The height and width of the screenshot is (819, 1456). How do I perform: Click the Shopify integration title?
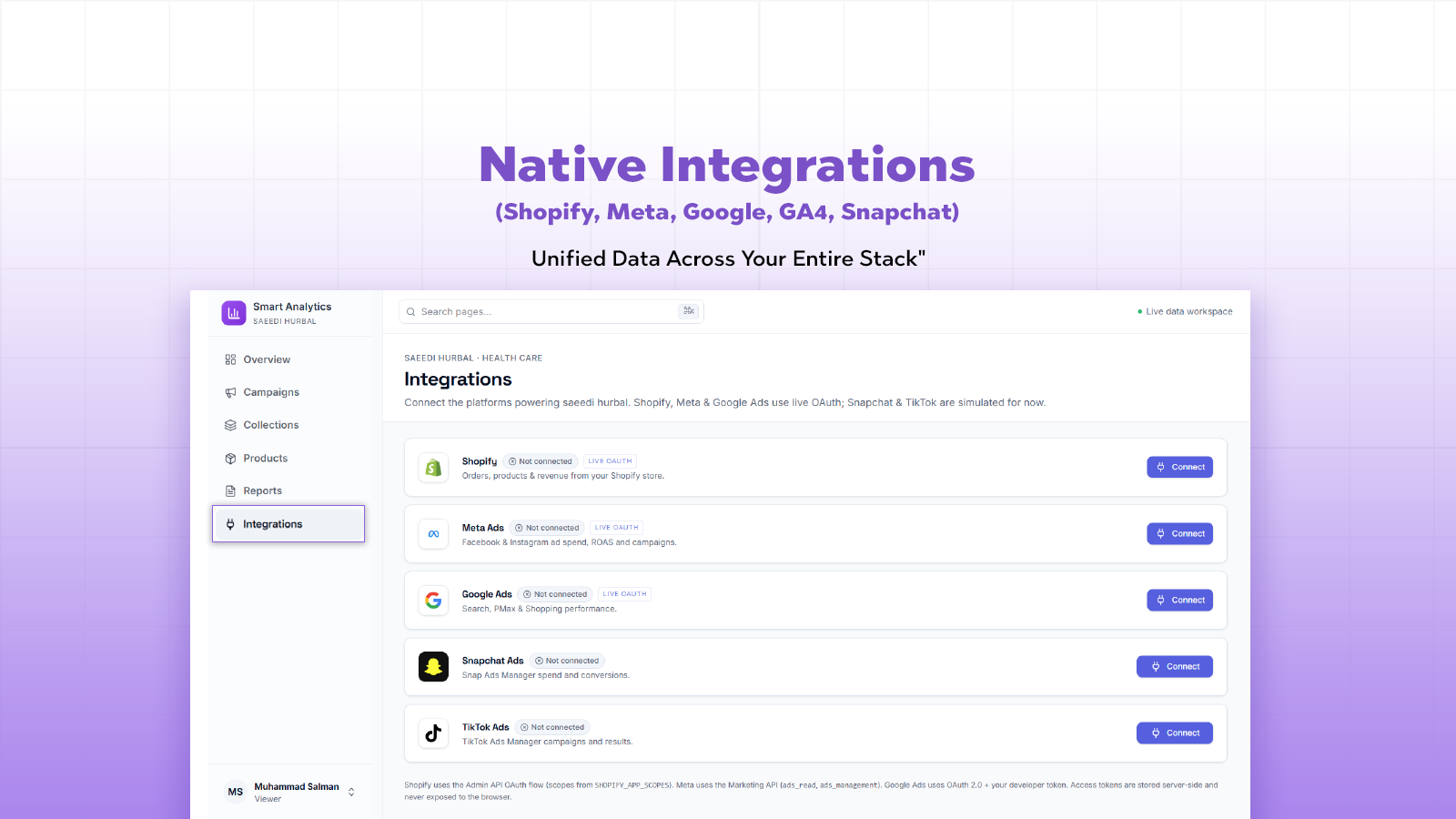coord(480,461)
